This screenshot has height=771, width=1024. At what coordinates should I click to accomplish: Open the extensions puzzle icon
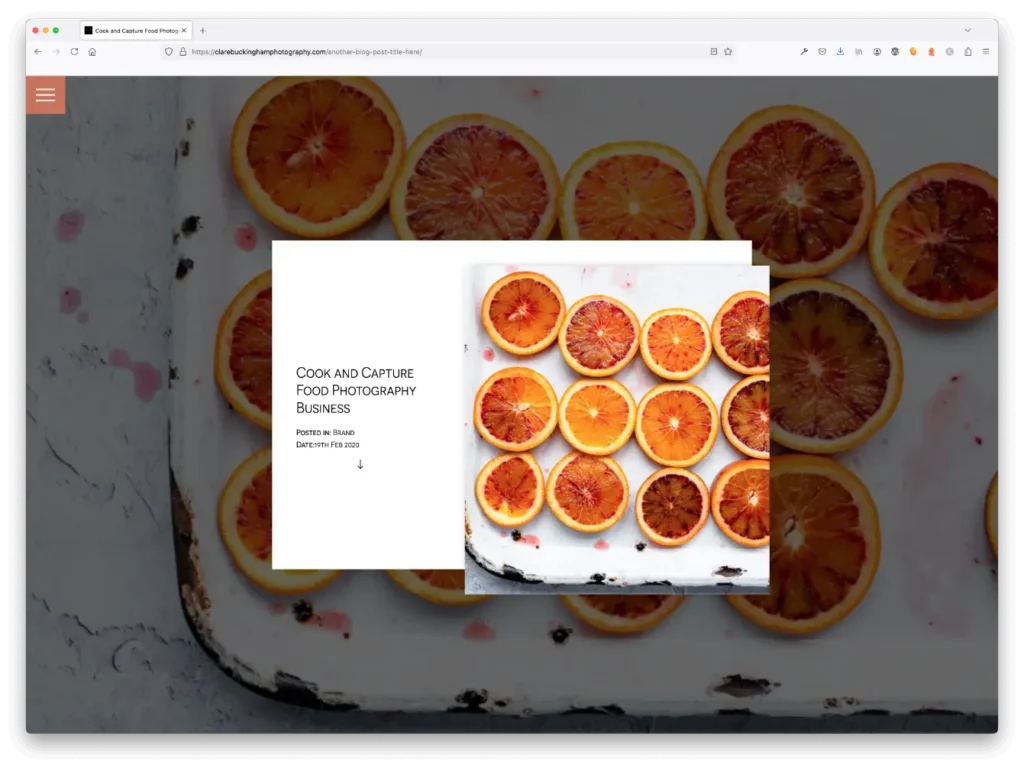(x=968, y=52)
